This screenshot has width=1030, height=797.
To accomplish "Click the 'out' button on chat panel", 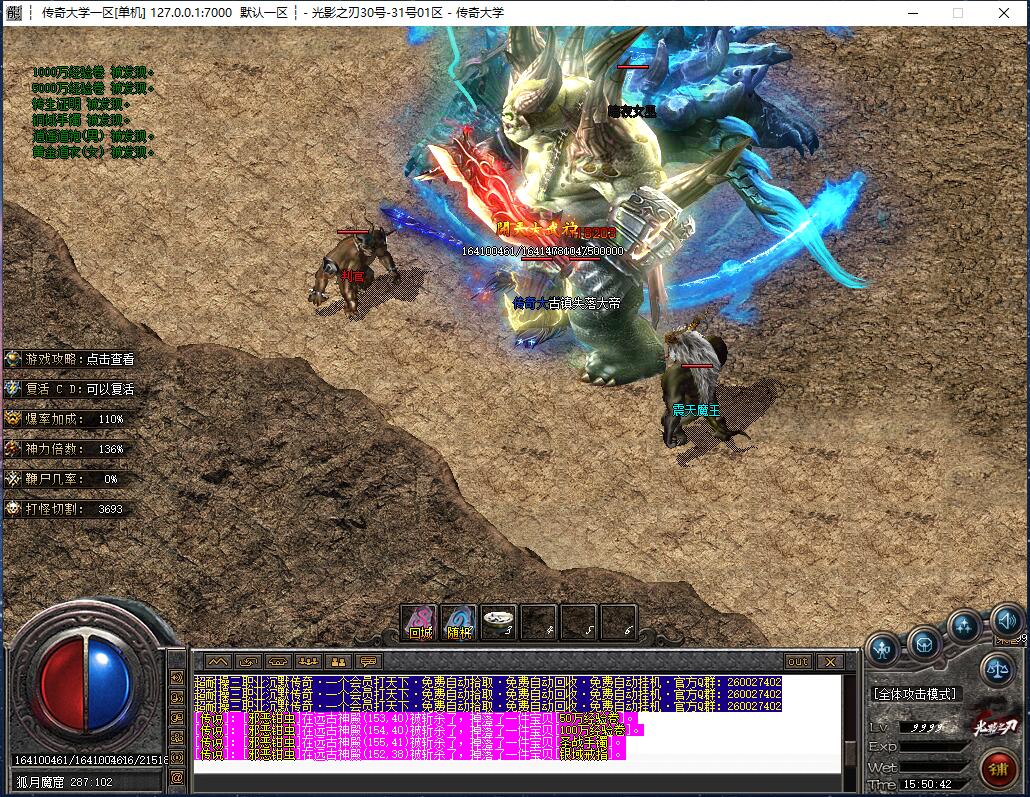I will [x=798, y=662].
